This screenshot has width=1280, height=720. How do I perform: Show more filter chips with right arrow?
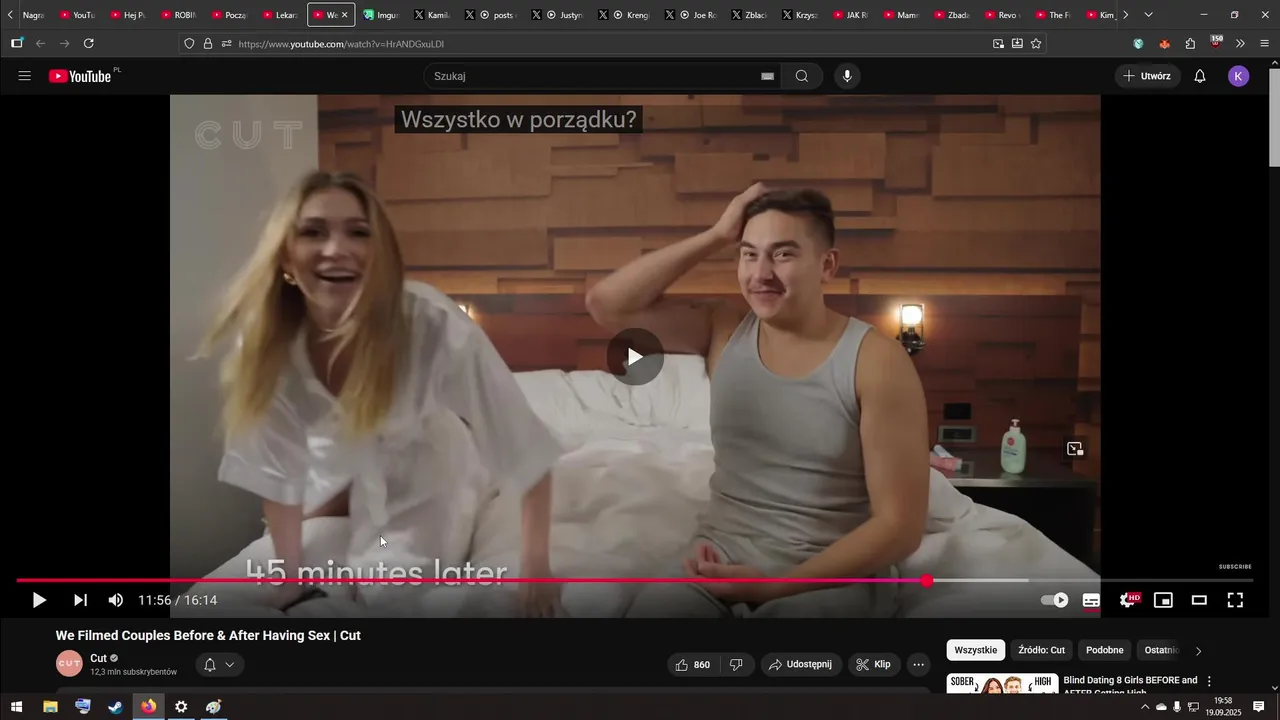[x=1198, y=651]
